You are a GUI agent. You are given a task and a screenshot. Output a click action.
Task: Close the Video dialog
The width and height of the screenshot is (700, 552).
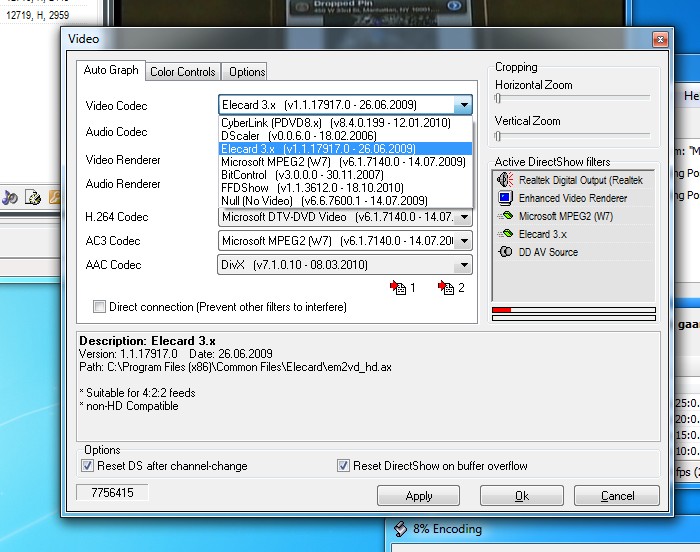pyautogui.click(x=660, y=39)
